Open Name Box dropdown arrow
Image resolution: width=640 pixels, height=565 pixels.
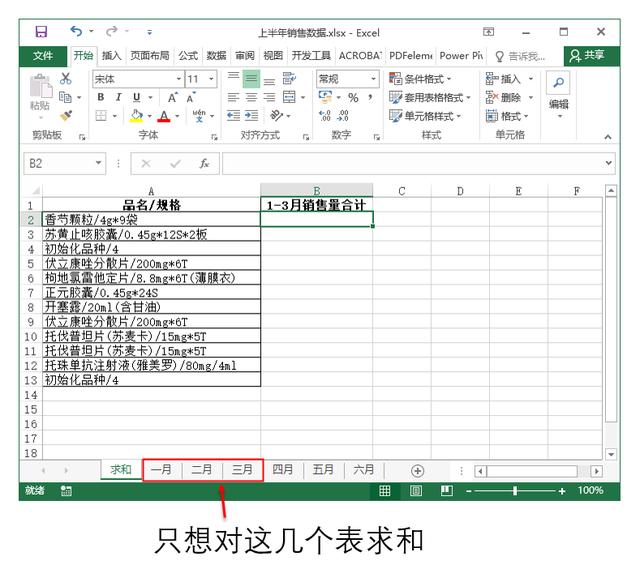[98, 163]
